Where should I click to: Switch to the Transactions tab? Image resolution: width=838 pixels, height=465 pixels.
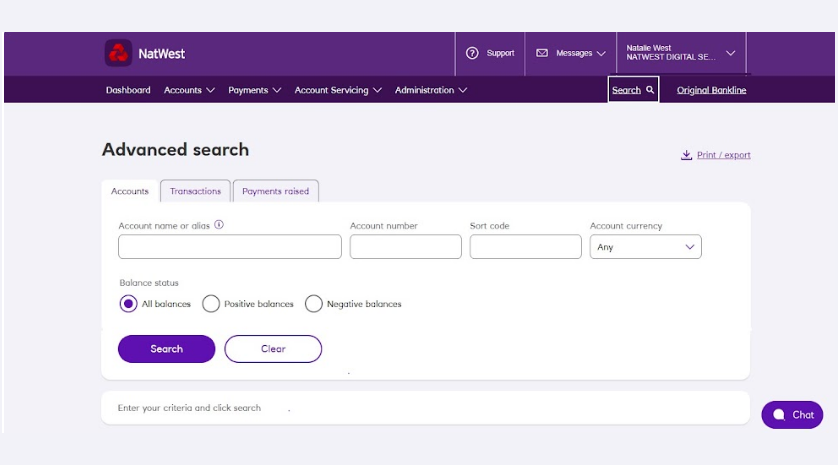point(195,191)
